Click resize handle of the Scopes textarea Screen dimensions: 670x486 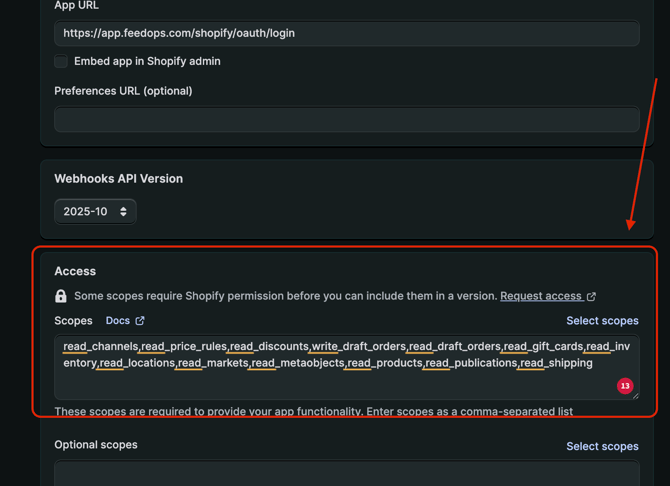[x=634, y=395]
